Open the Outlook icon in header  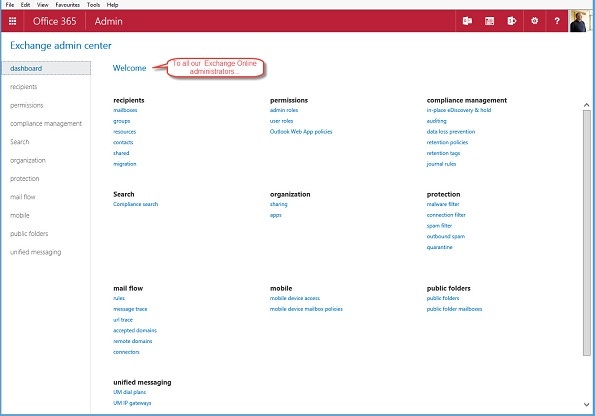tap(467, 21)
